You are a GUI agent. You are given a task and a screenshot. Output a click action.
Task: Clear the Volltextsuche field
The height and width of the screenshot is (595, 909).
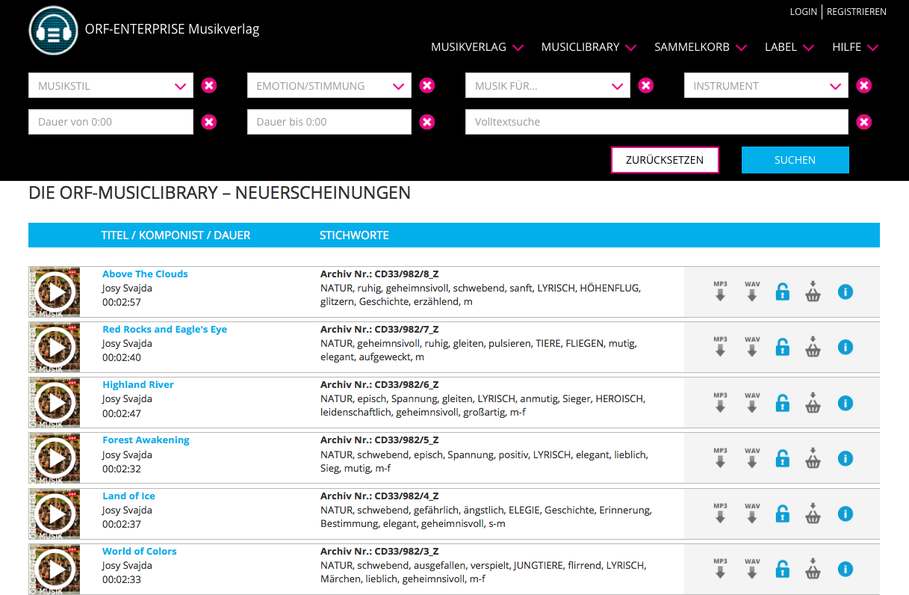(864, 122)
